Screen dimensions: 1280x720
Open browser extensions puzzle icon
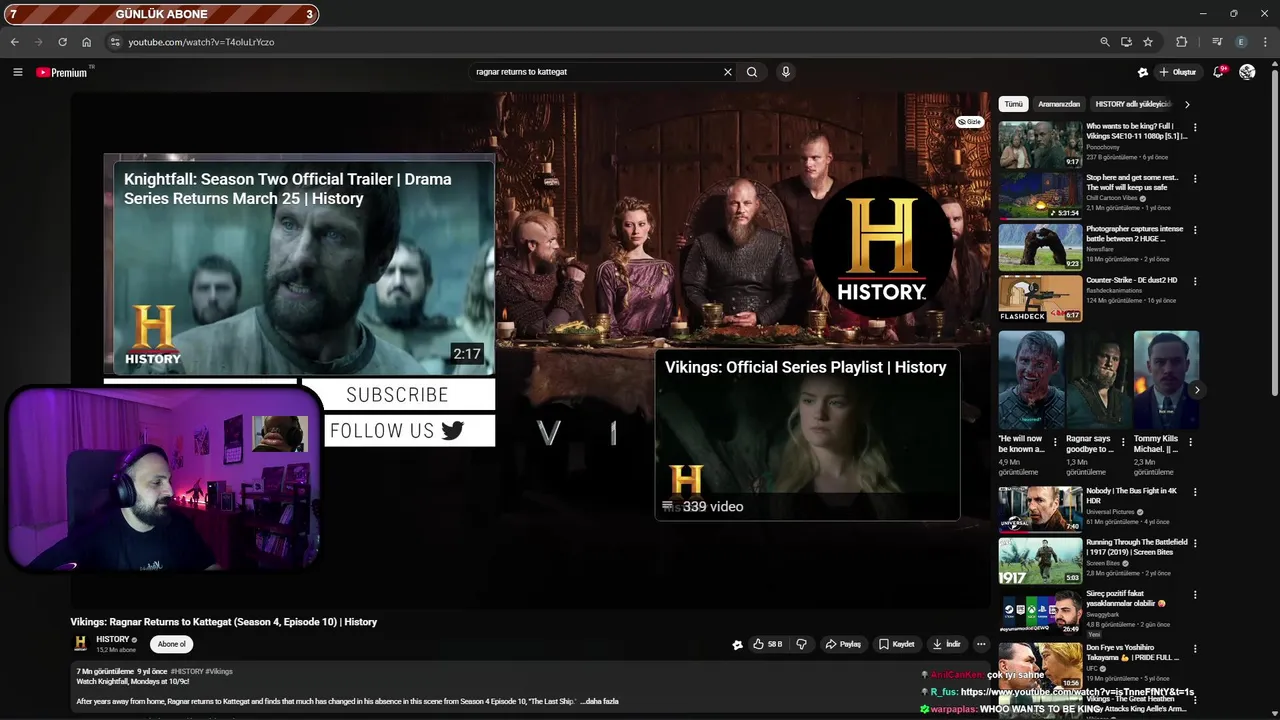click(x=1182, y=42)
